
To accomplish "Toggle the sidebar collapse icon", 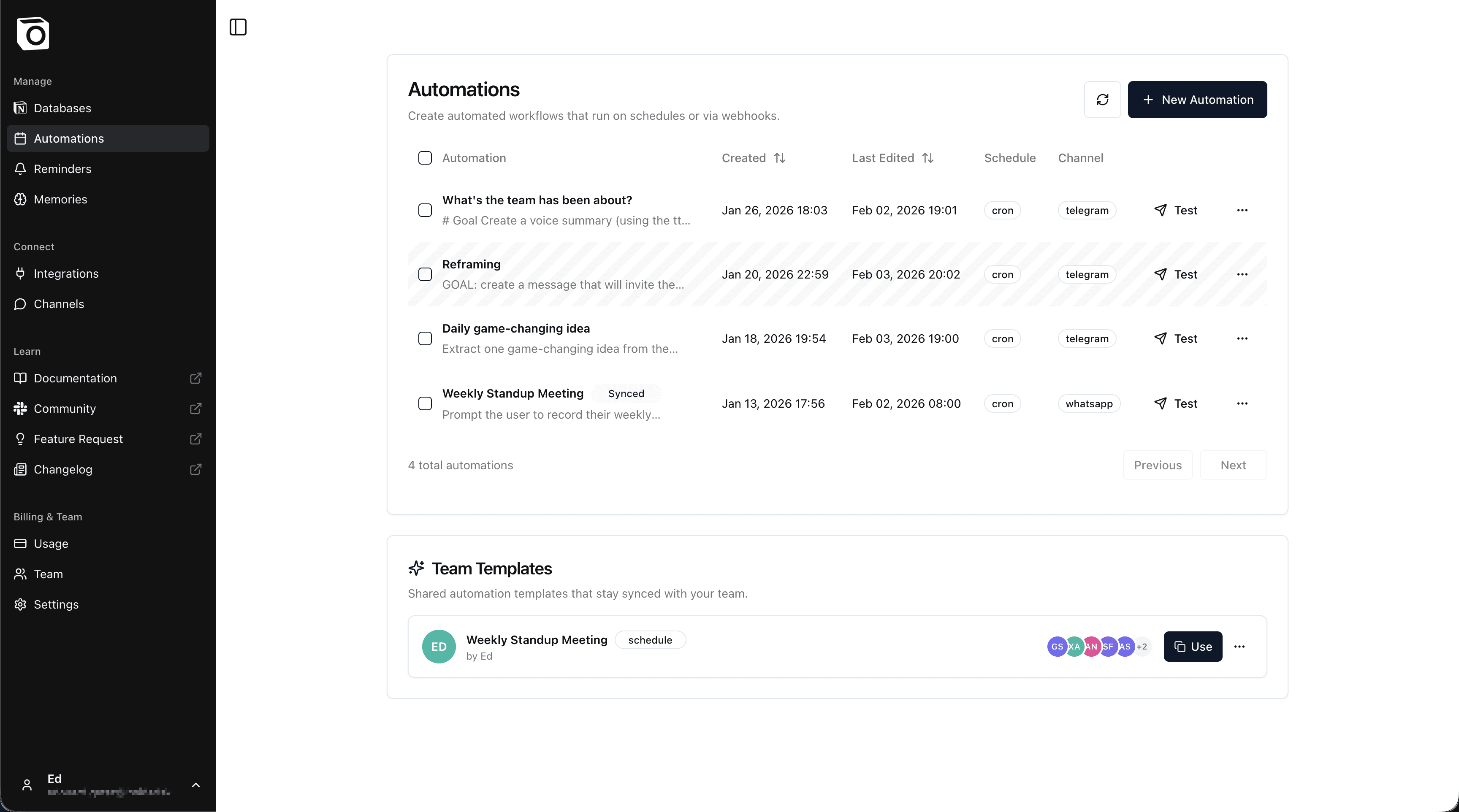I will (238, 27).
